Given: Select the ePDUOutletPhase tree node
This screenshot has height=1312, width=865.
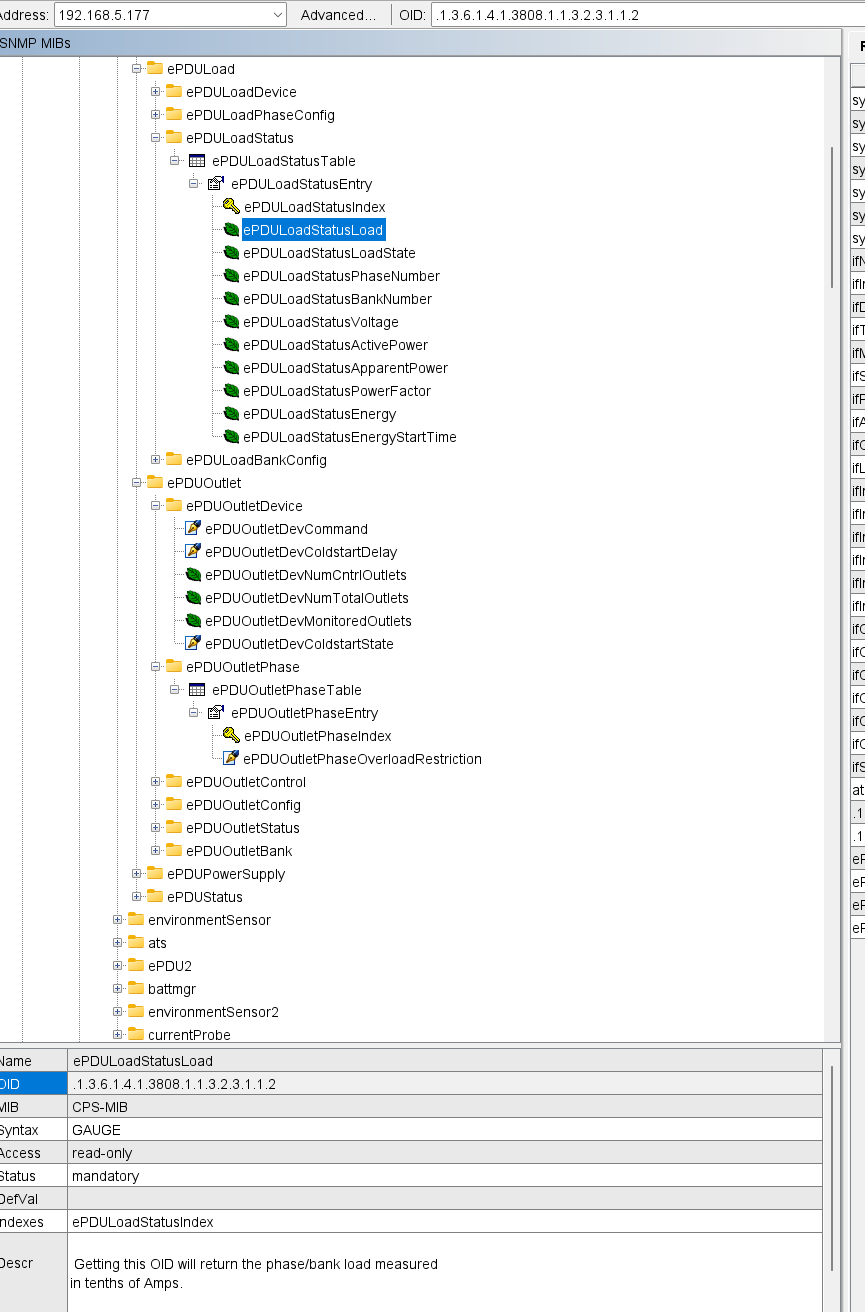Looking at the screenshot, I should coord(242,667).
